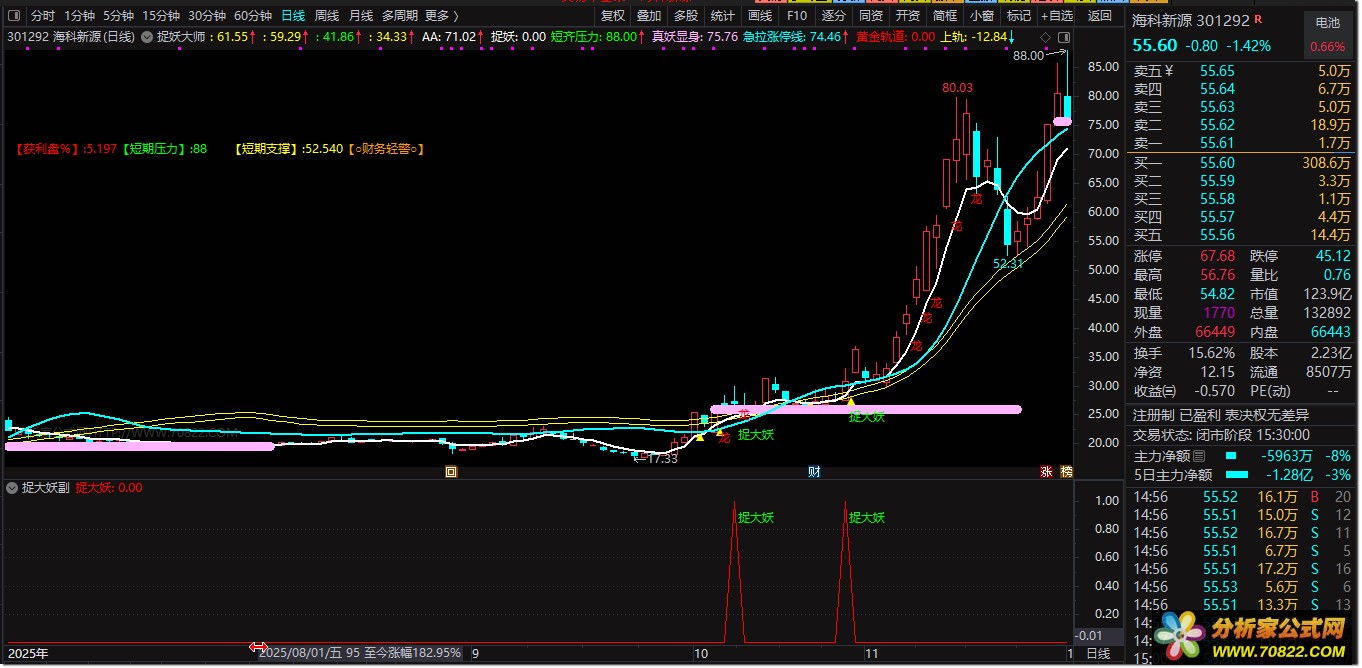1362x668 pixels.
Task: Expand the 捉大妖副 sub-indicator dropdown arrow
Action: pyautogui.click(x=12, y=488)
